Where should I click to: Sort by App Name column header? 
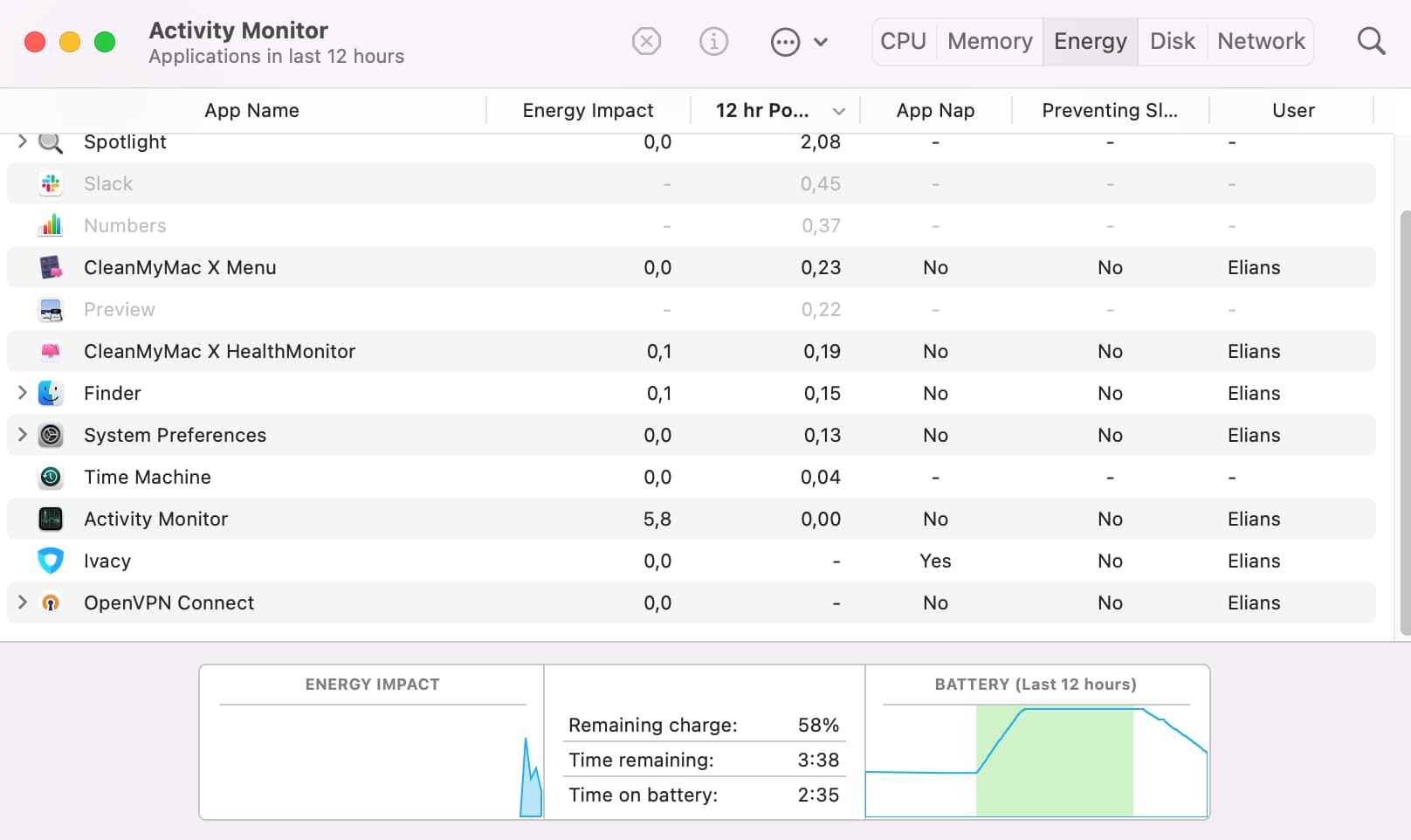(251, 110)
